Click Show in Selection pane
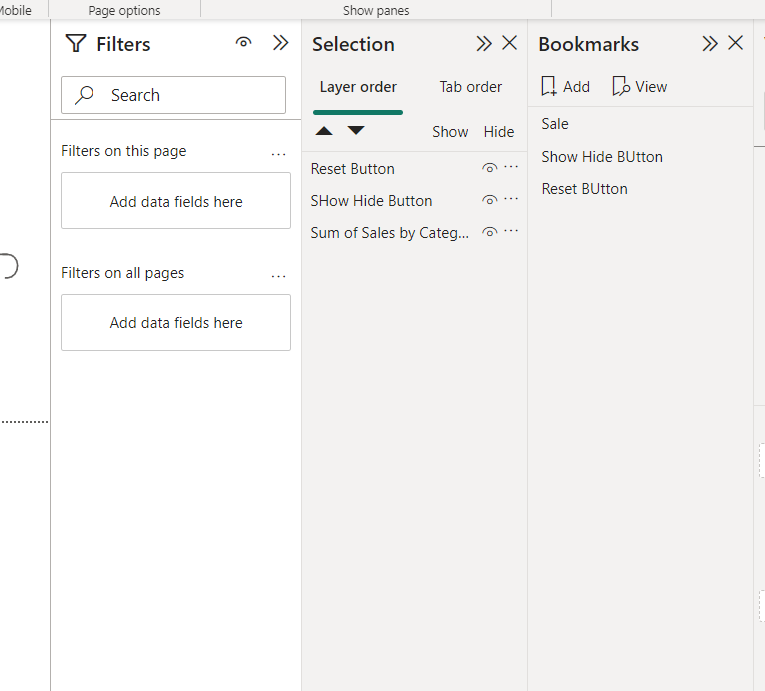This screenshot has width=765, height=691. tap(450, 132)
